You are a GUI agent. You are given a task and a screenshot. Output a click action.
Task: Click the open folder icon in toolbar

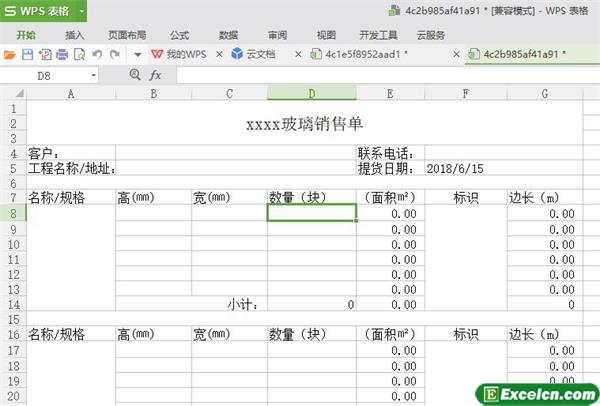coord(9,55)
